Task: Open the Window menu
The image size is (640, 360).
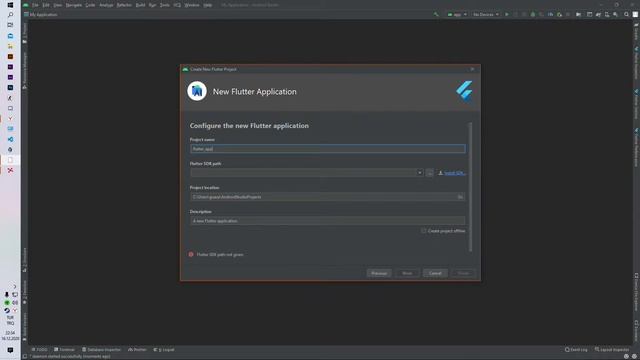Action: tap(192, 5)
